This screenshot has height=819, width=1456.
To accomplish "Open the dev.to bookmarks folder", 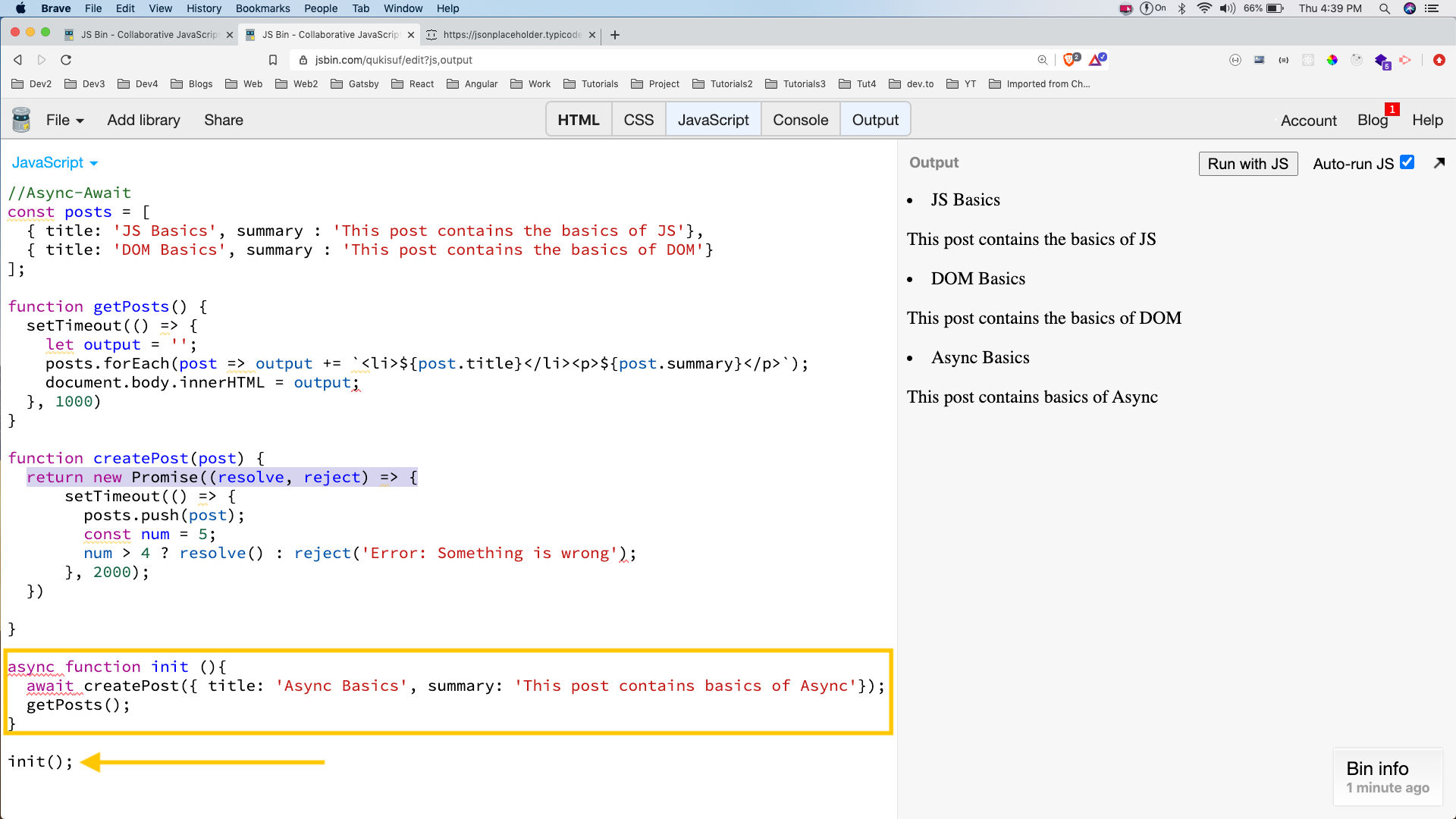I will (x=912, y=84).
